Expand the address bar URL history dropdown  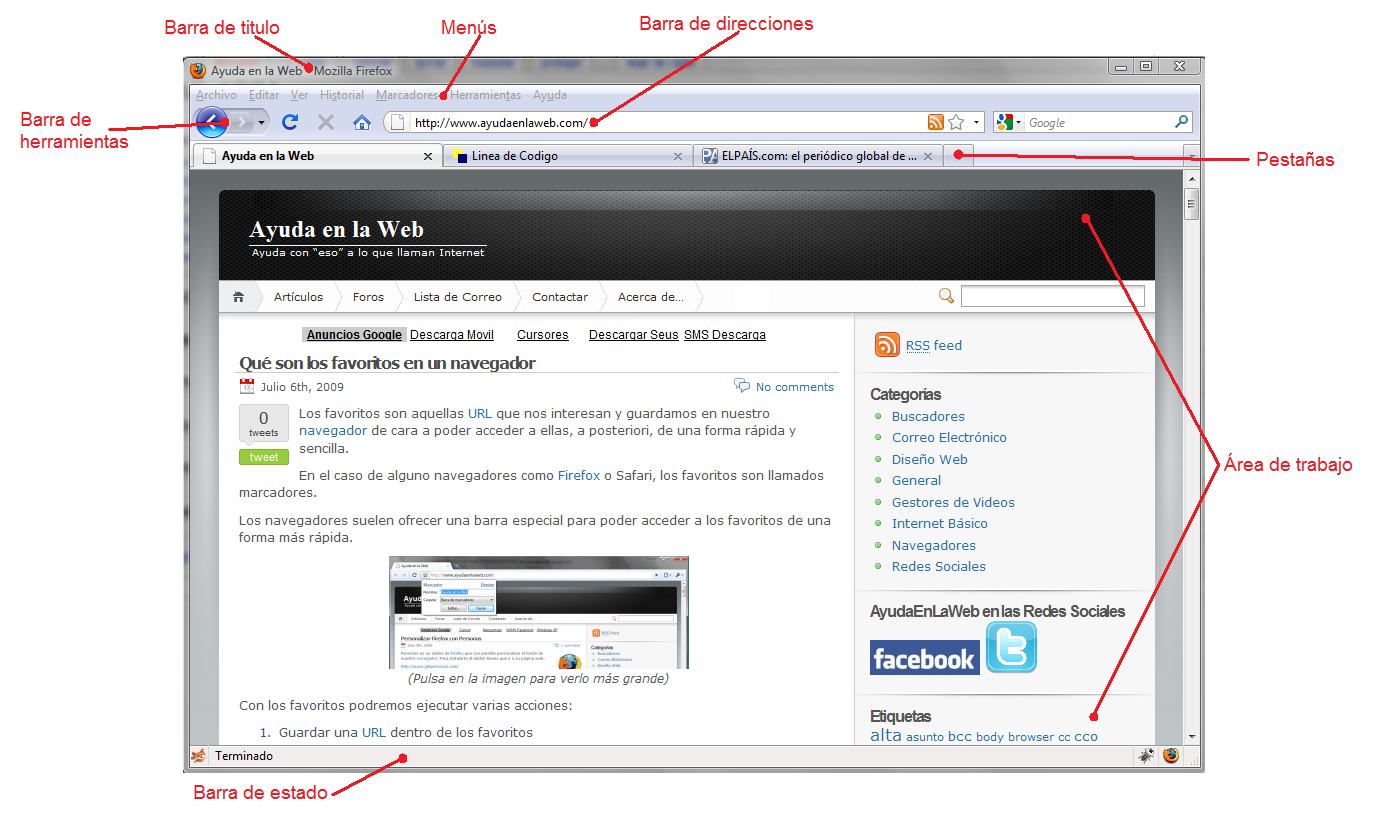point(976,122)
